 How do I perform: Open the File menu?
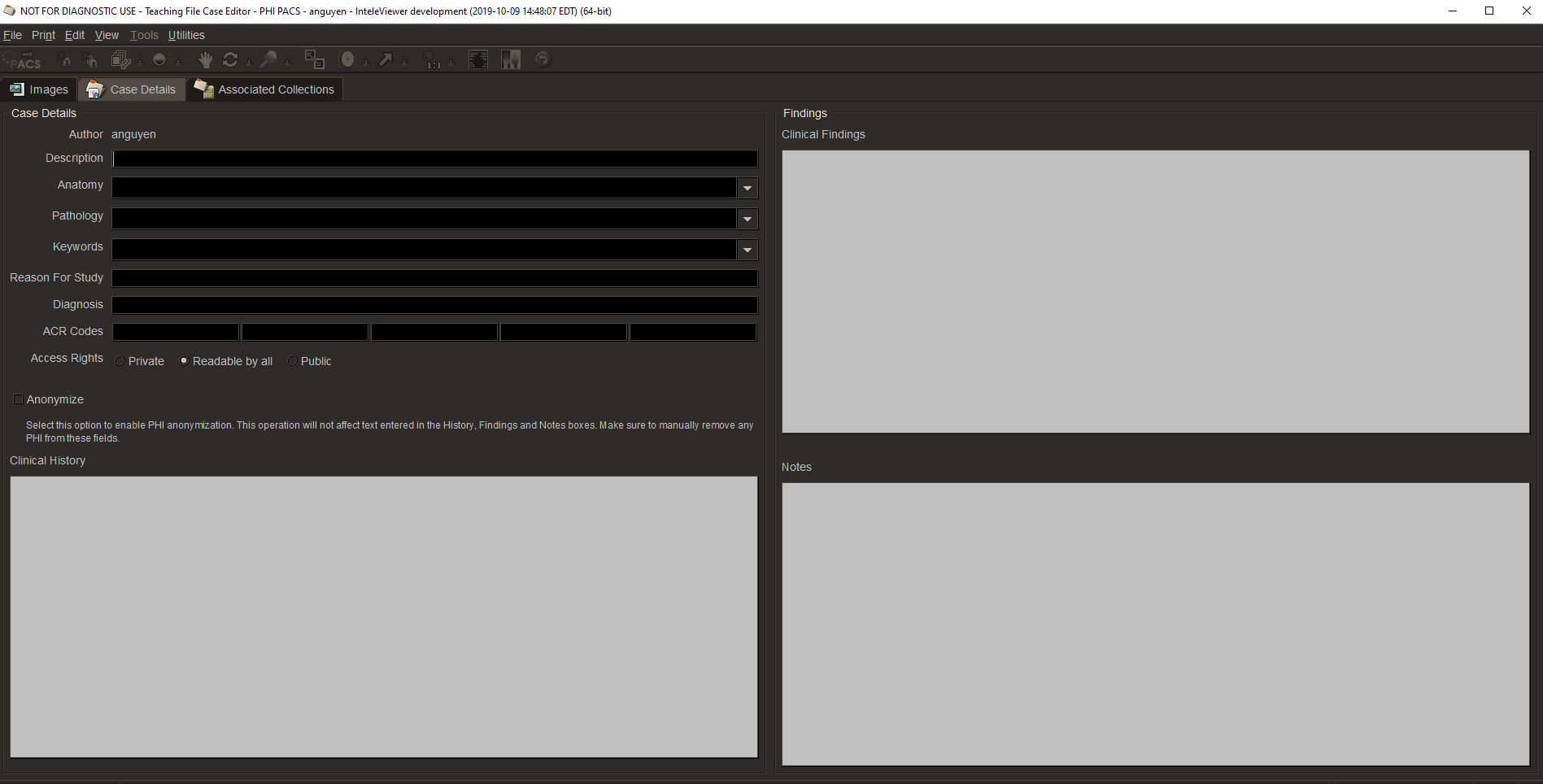pos(12,35)
